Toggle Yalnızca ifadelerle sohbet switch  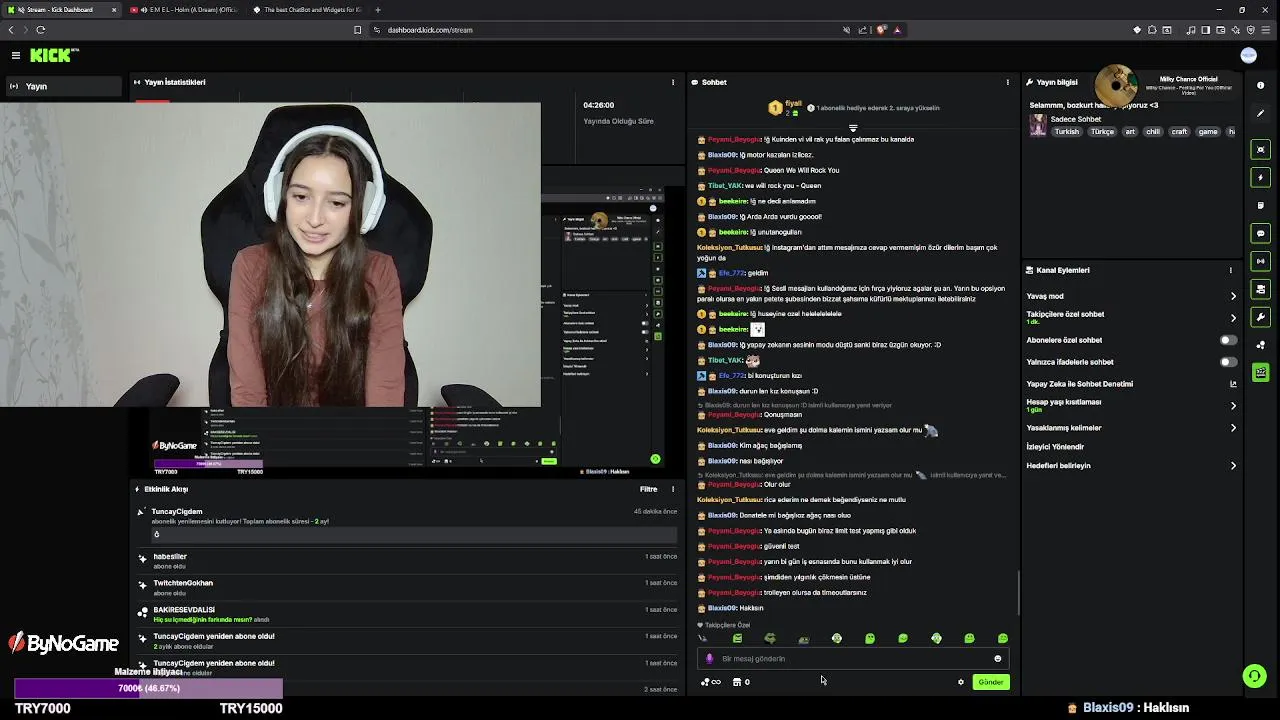[1228, 362]
